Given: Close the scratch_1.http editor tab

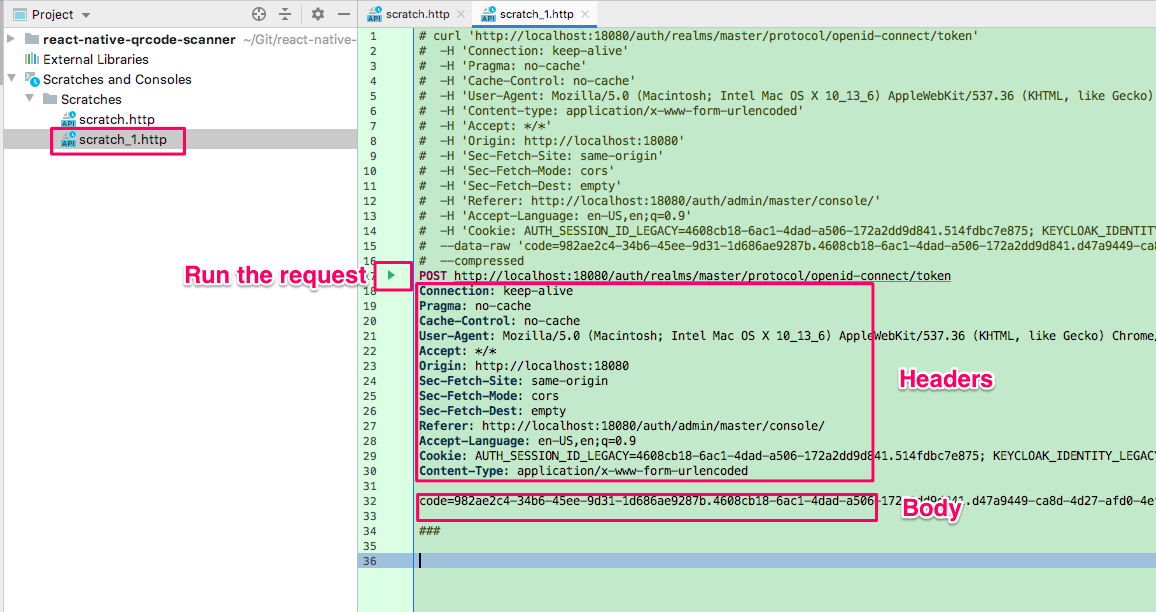Looking at the screenshot, I should point(585,14).
